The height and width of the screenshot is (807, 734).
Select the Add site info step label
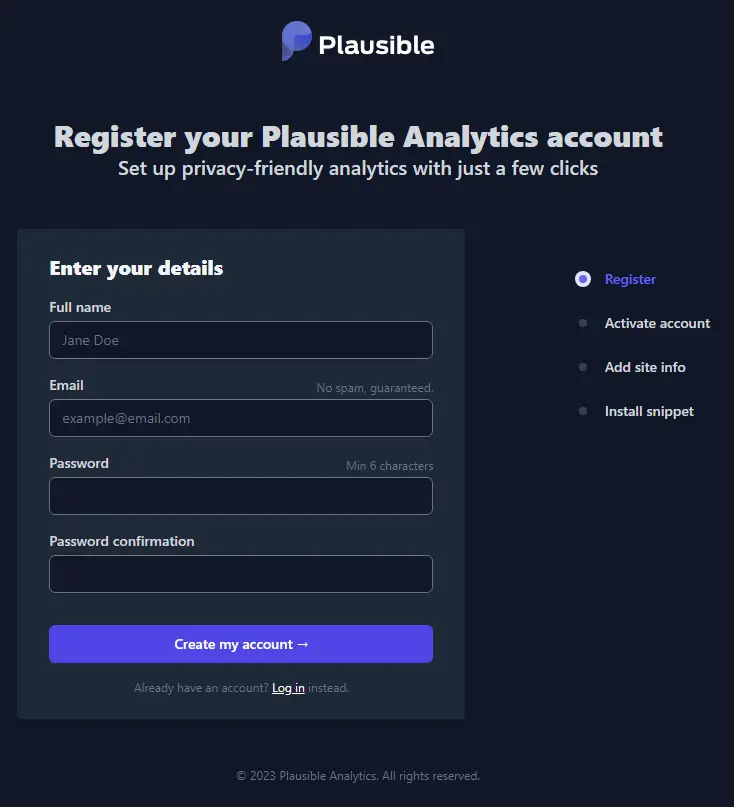click(x=645, y=367)
